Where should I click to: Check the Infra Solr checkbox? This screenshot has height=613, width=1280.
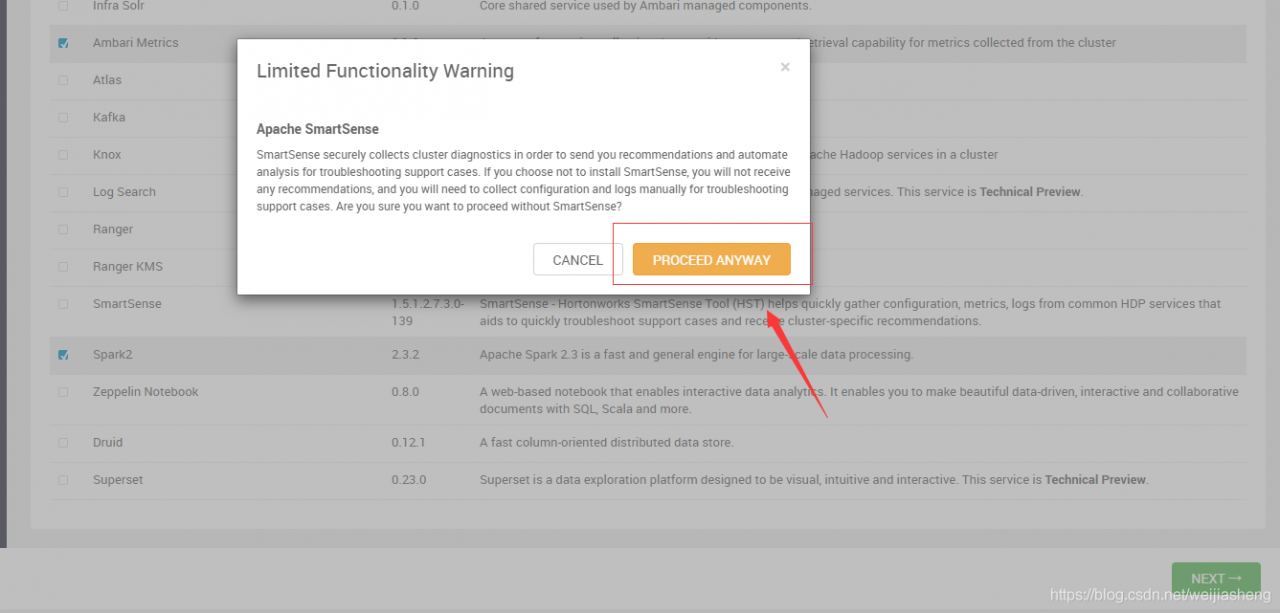[x=64, y=6]
